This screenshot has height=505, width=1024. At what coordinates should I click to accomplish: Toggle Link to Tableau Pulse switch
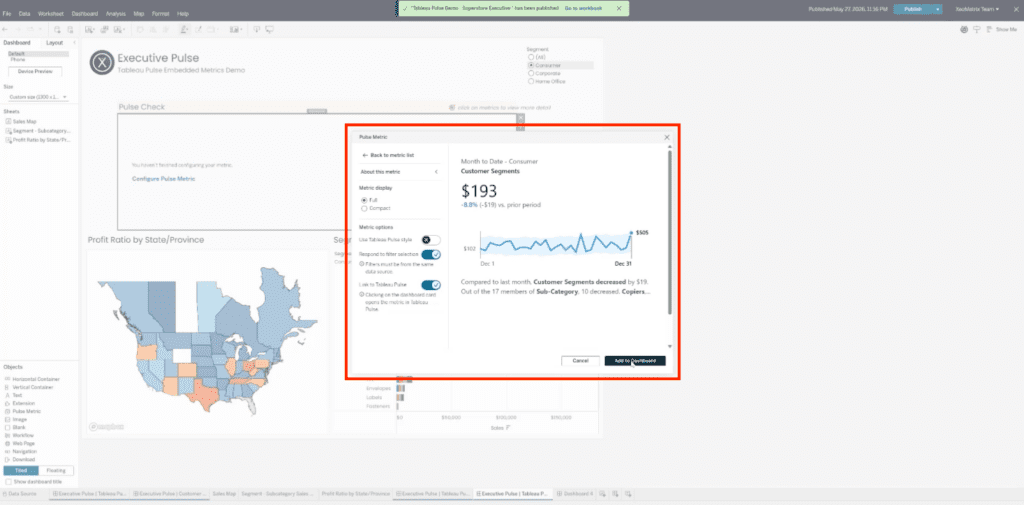tap(430, 285)
